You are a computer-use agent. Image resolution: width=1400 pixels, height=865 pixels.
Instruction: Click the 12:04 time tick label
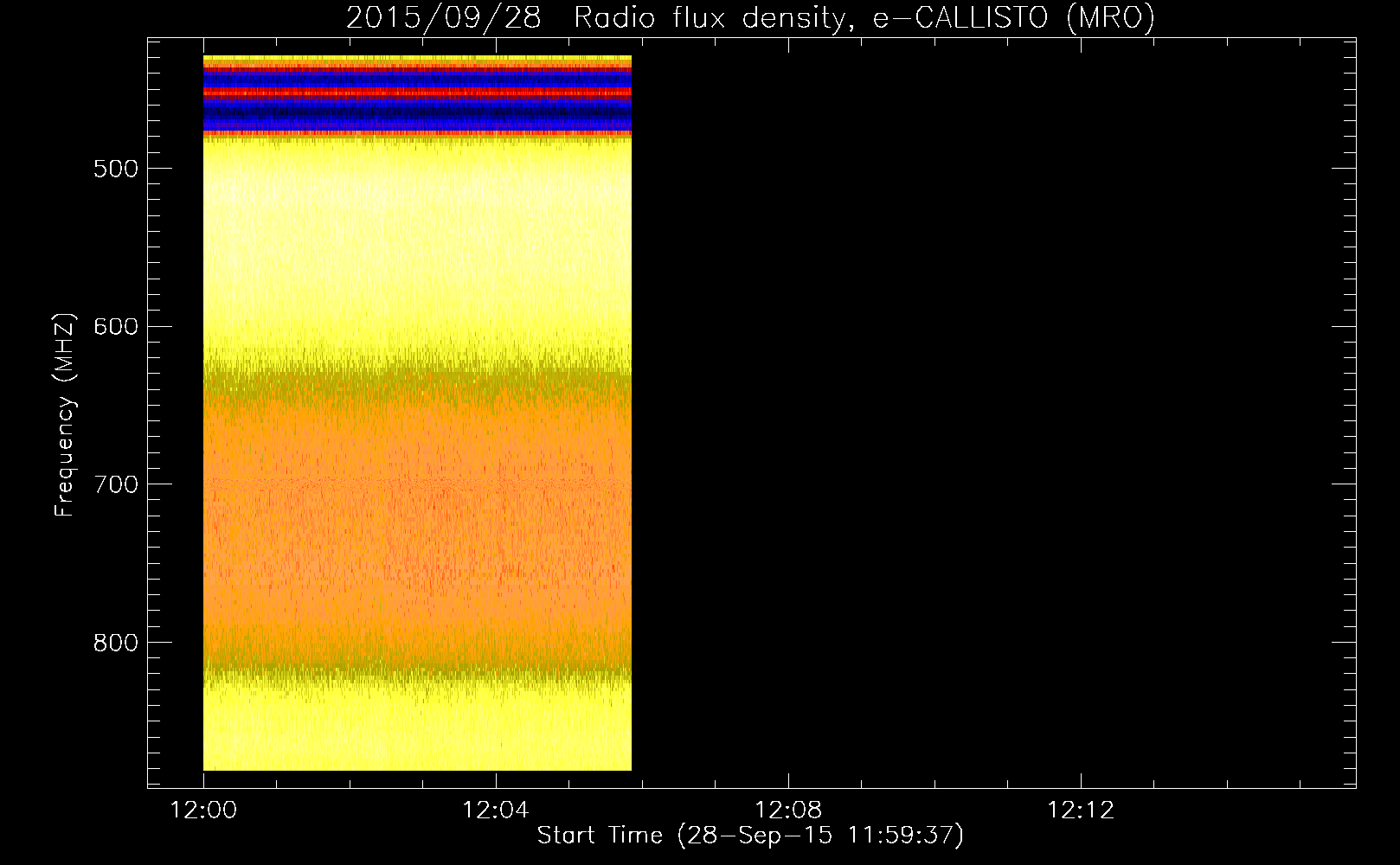coord(496,811)
